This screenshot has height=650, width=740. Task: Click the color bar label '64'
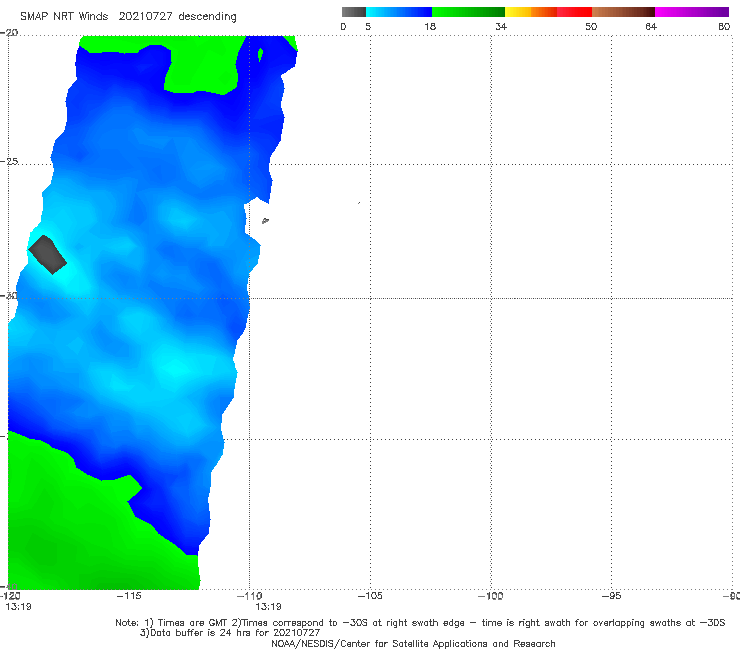(x=651, y=27)
